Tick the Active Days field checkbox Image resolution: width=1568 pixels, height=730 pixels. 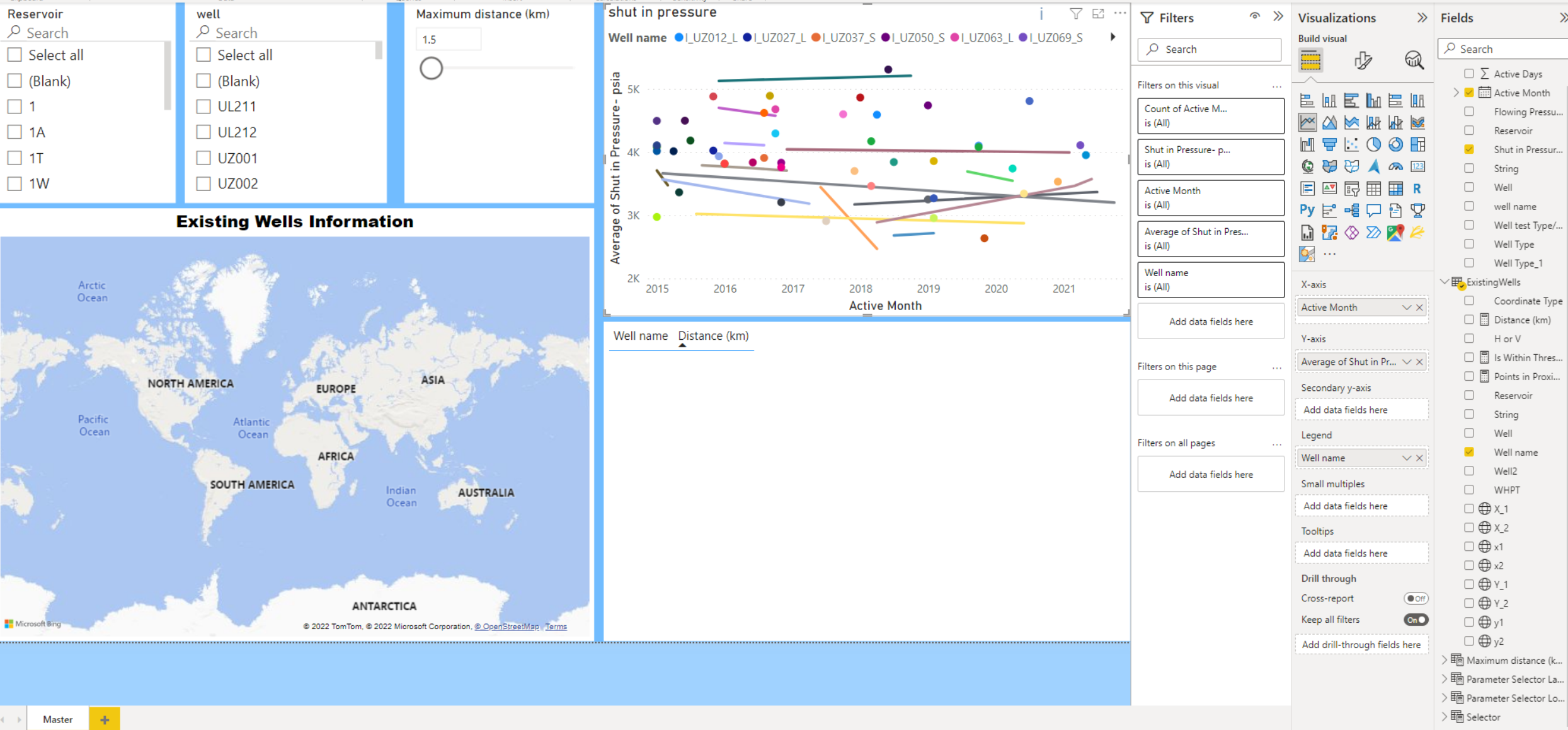[1469, 74]
